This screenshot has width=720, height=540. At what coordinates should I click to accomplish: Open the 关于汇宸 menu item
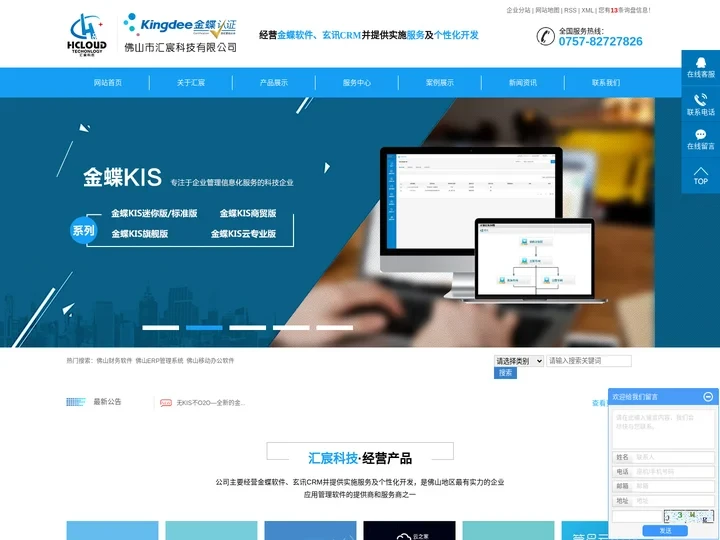point(191,83)
